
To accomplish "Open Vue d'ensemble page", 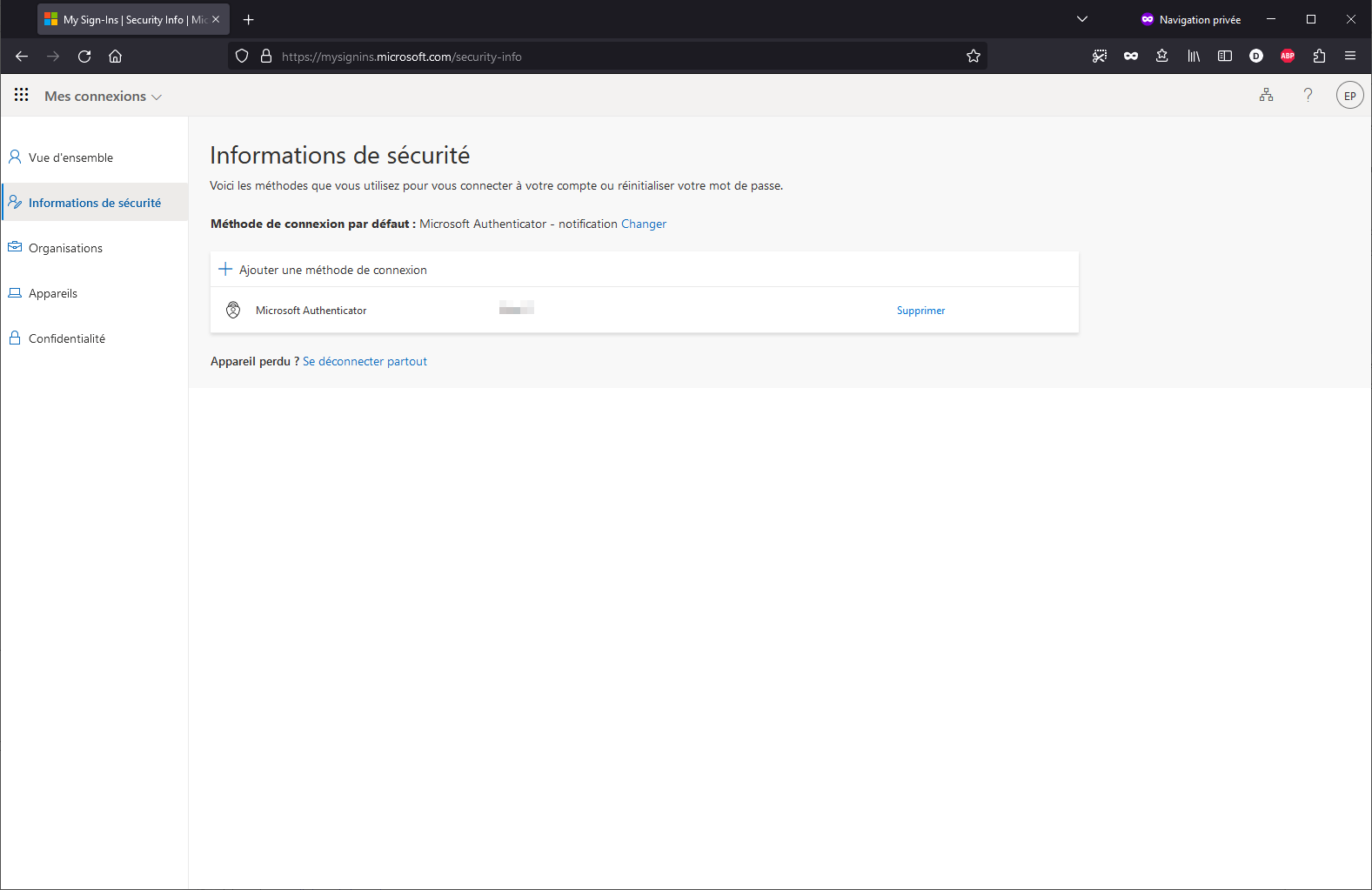I will (70, 157).
